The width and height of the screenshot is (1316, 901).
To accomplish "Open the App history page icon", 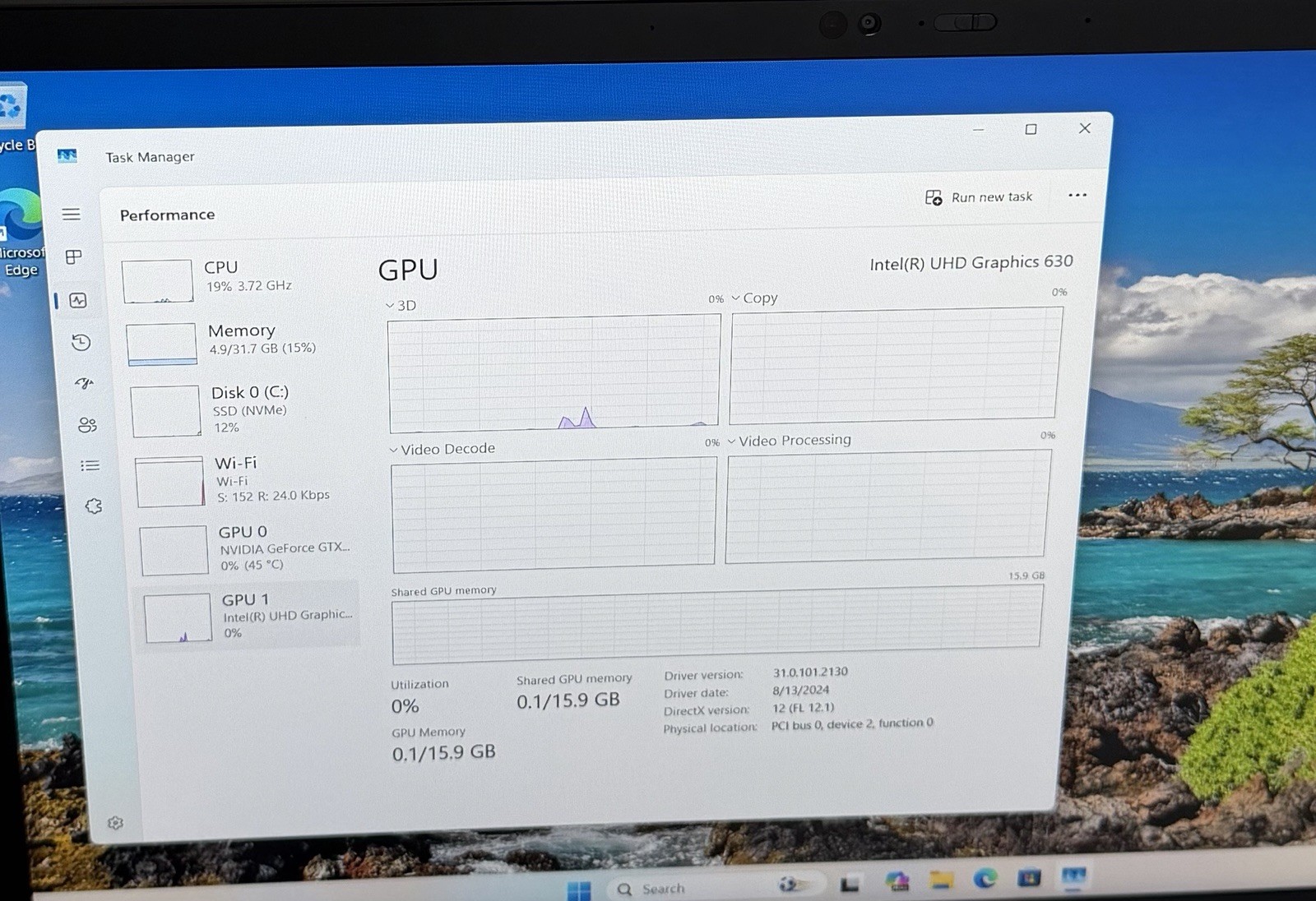I will [81, 343].
